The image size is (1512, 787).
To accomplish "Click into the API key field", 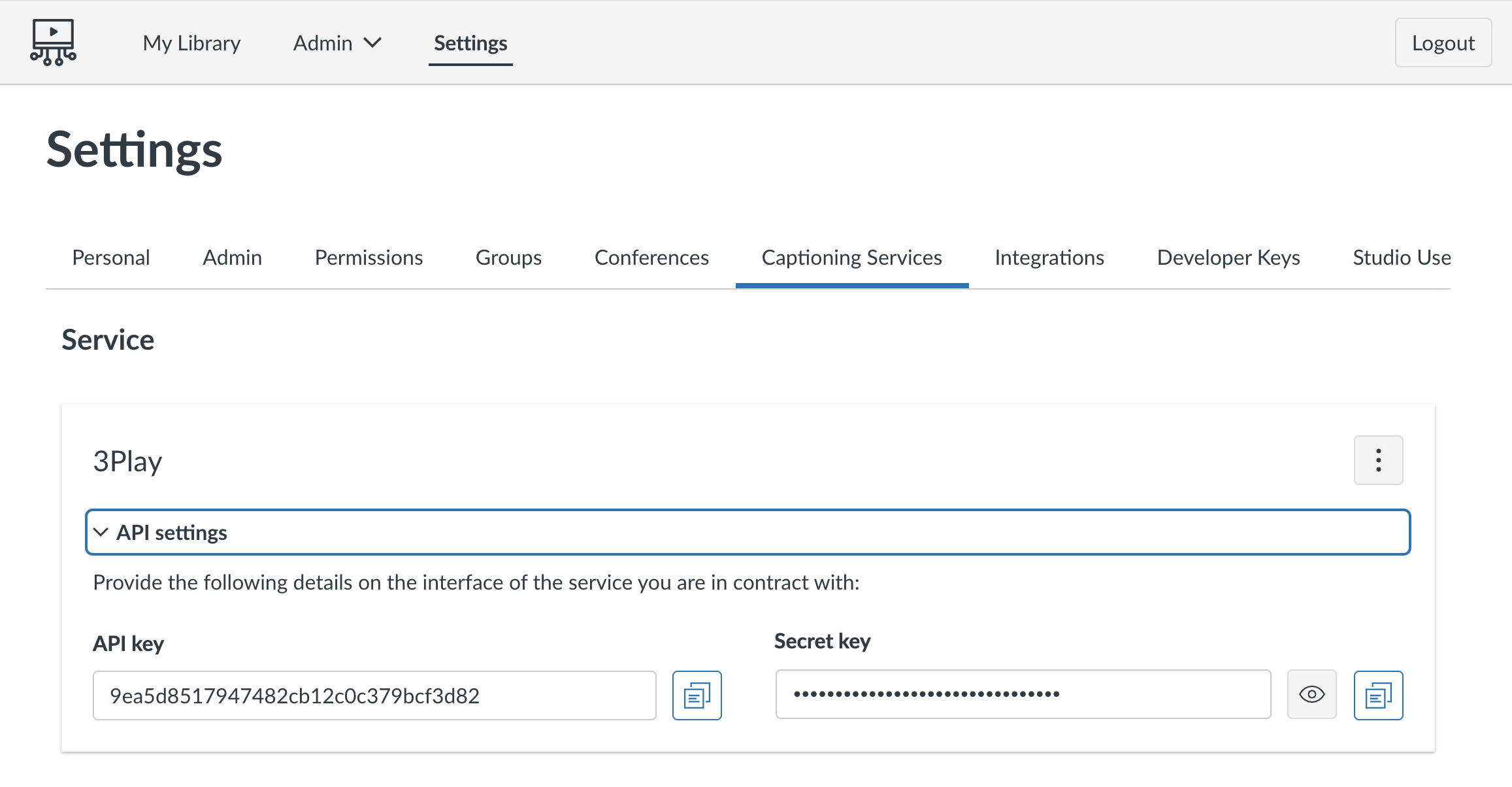I will pyautogui.click(x=374, y=695).
